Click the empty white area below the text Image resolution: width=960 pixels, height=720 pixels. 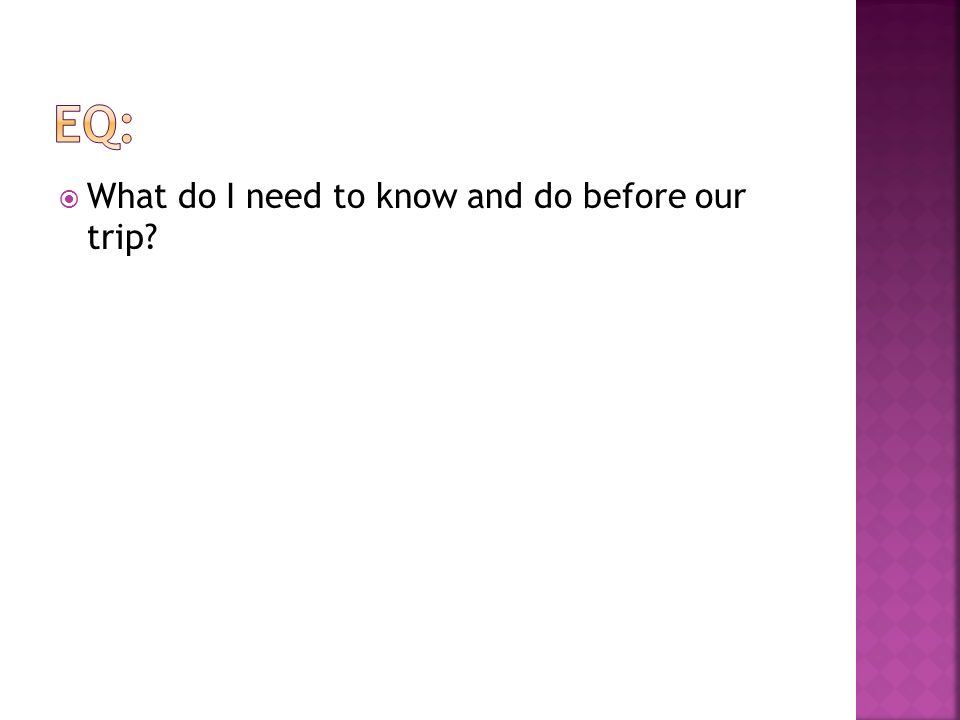coord(429,478)
